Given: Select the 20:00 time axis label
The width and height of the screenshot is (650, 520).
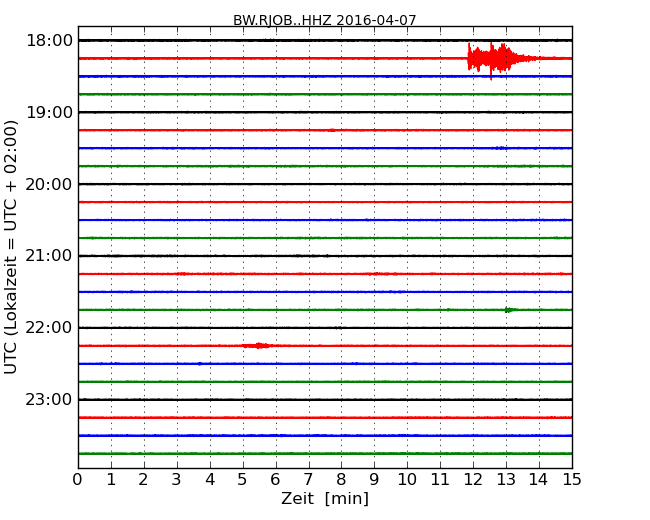Looking at the screenshot, I should (49, 184).
